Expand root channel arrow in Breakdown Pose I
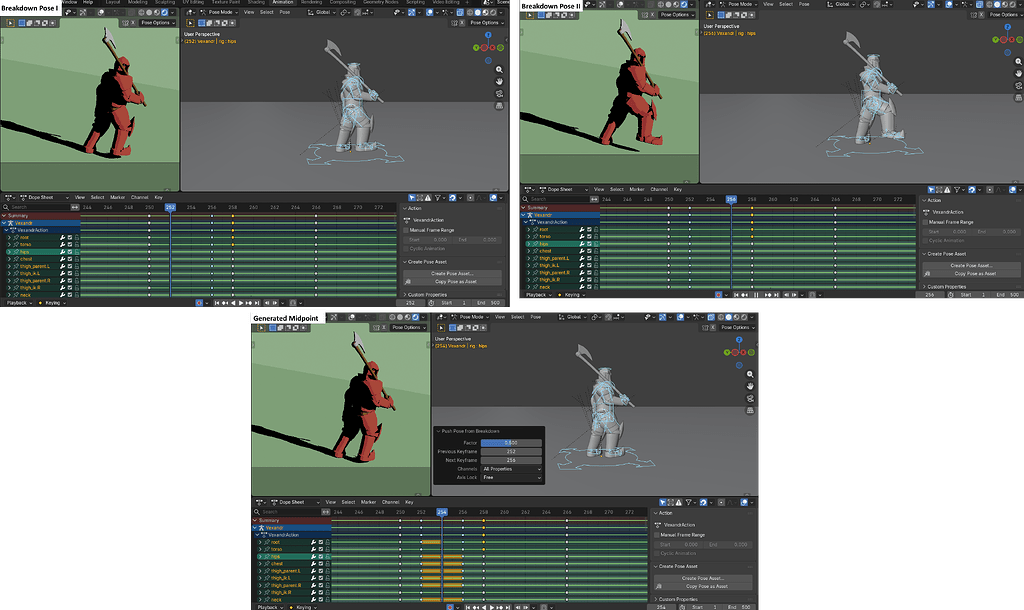This screenshot has width=1024, height=610. 9,237
